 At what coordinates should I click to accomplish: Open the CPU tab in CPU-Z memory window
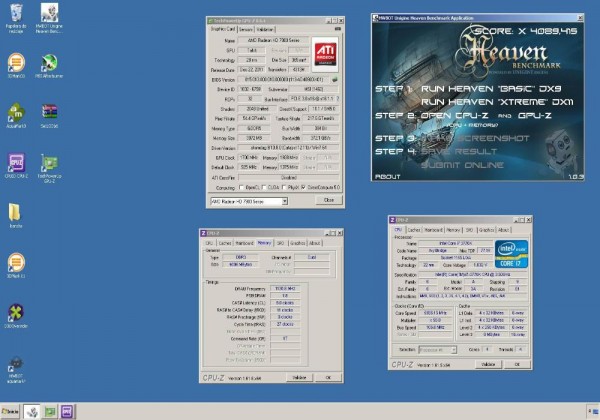coord(209,243)
